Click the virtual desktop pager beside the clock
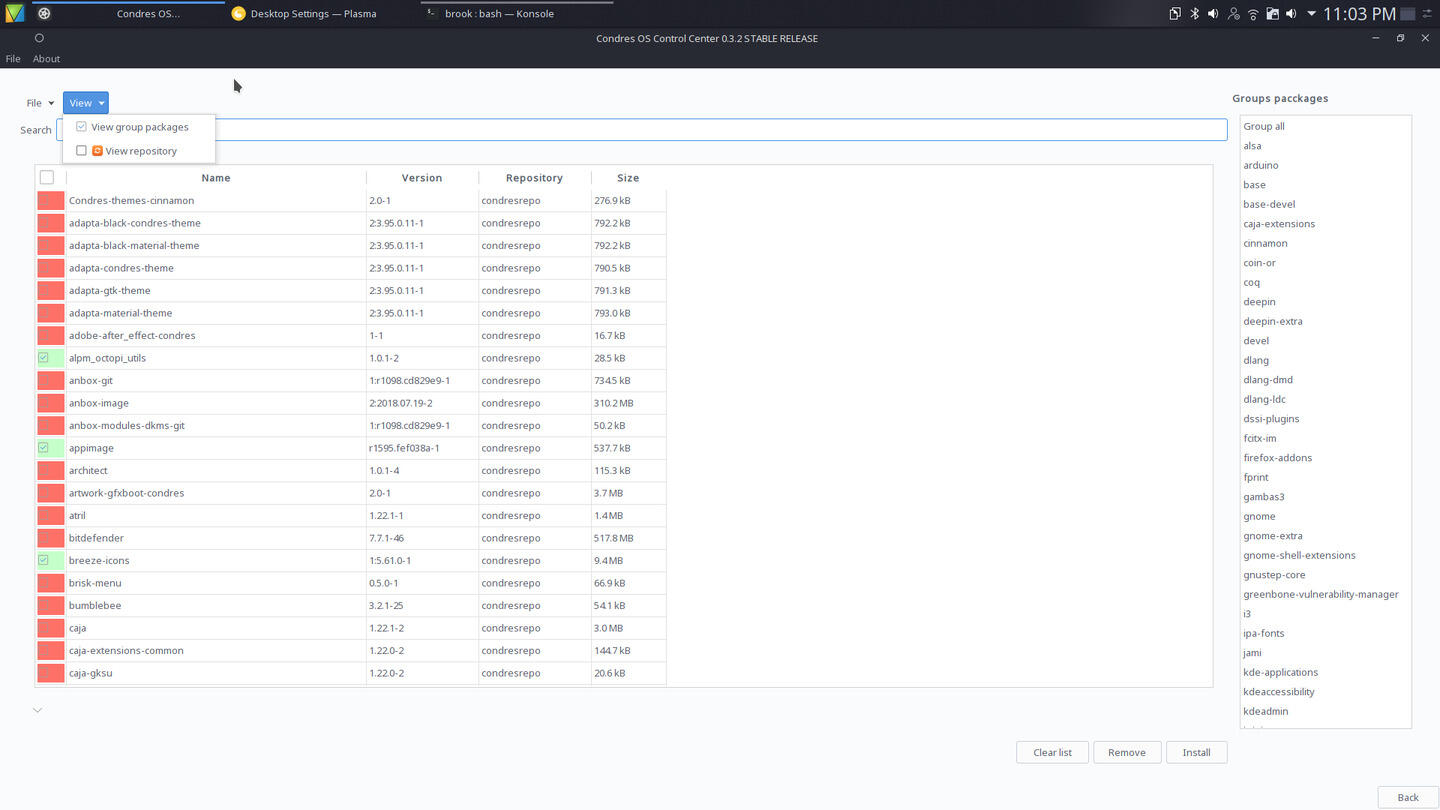The image size is (1440, 810). 1407,14
